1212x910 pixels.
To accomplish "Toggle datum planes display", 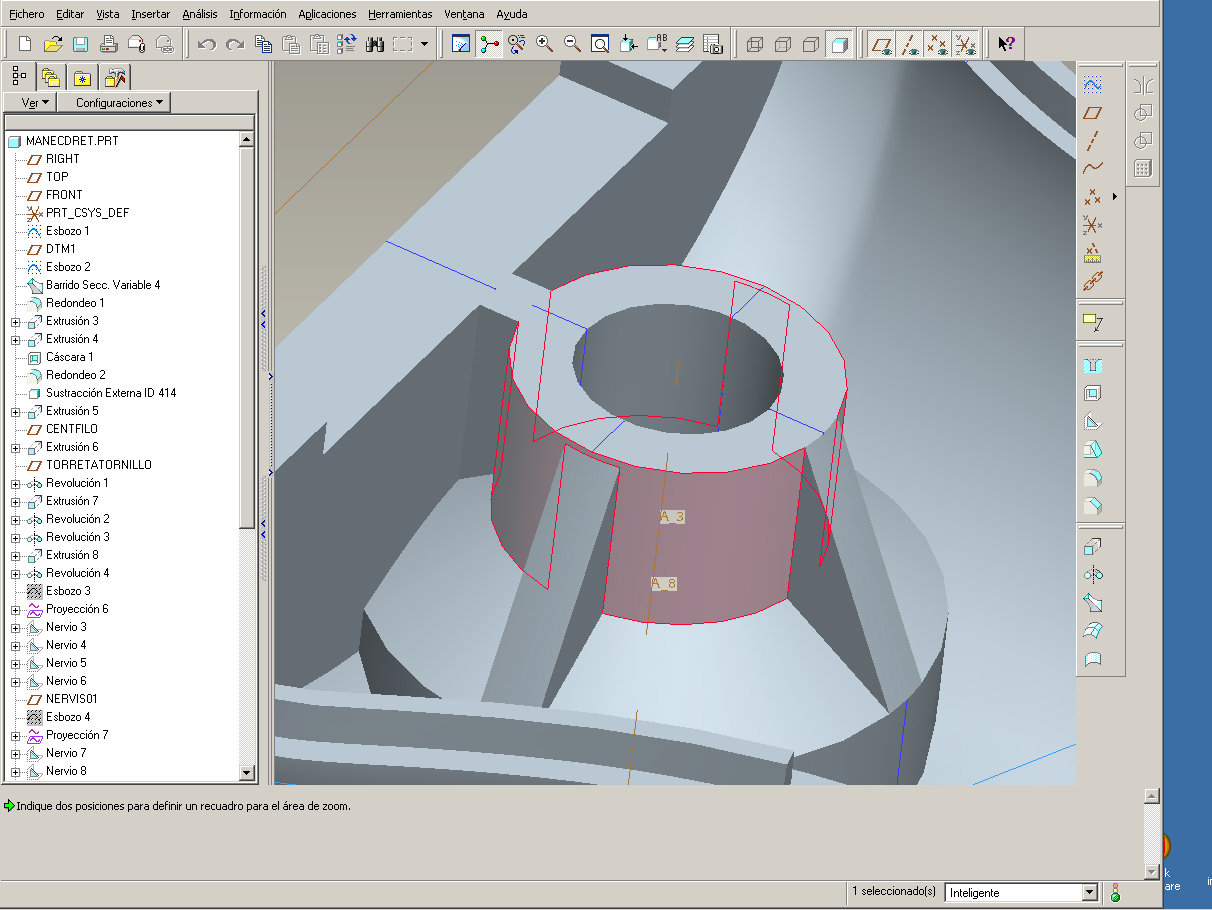I will (x=881, y=44).
